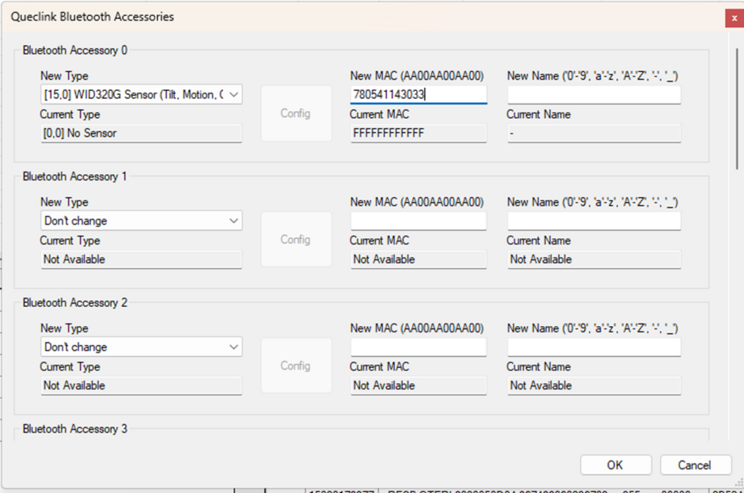Click Current Type field of Accessory 1
Image resolution: width=744 pixels, height=493 pixels.
point(141,259)
